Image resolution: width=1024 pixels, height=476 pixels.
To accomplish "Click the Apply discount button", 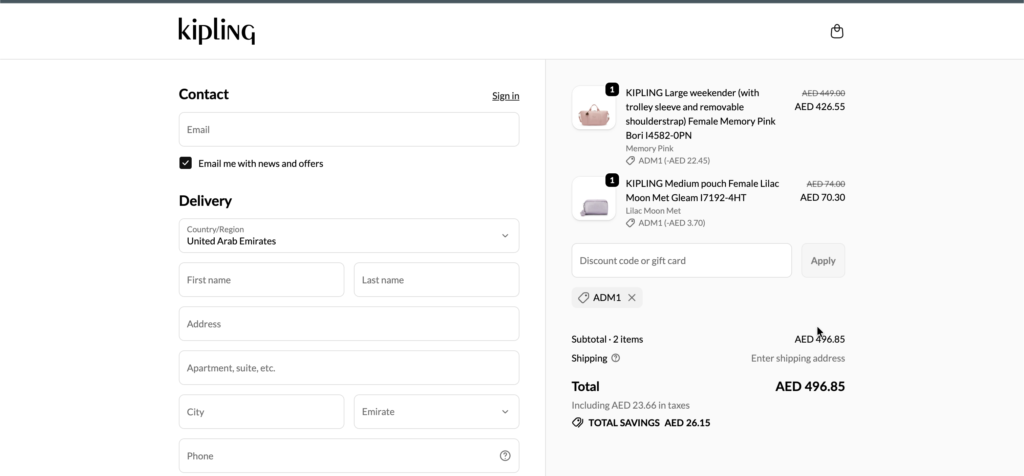I will coord(823,261).
